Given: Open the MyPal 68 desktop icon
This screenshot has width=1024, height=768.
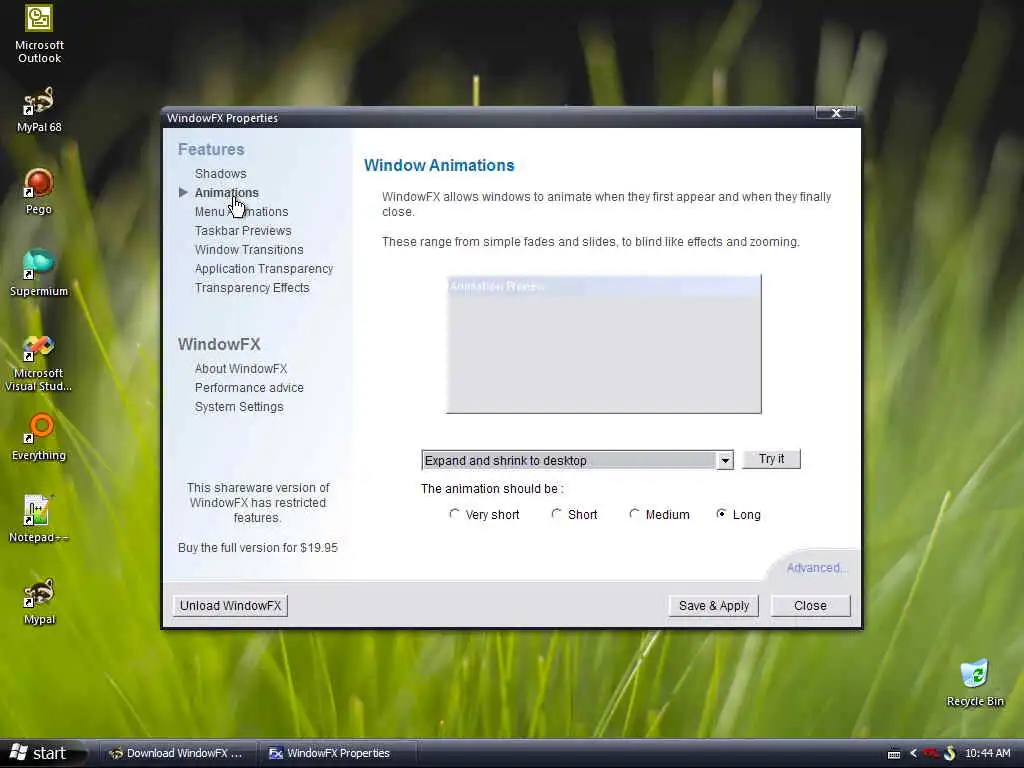Looking at the screenshot, I should coord(39,110).
